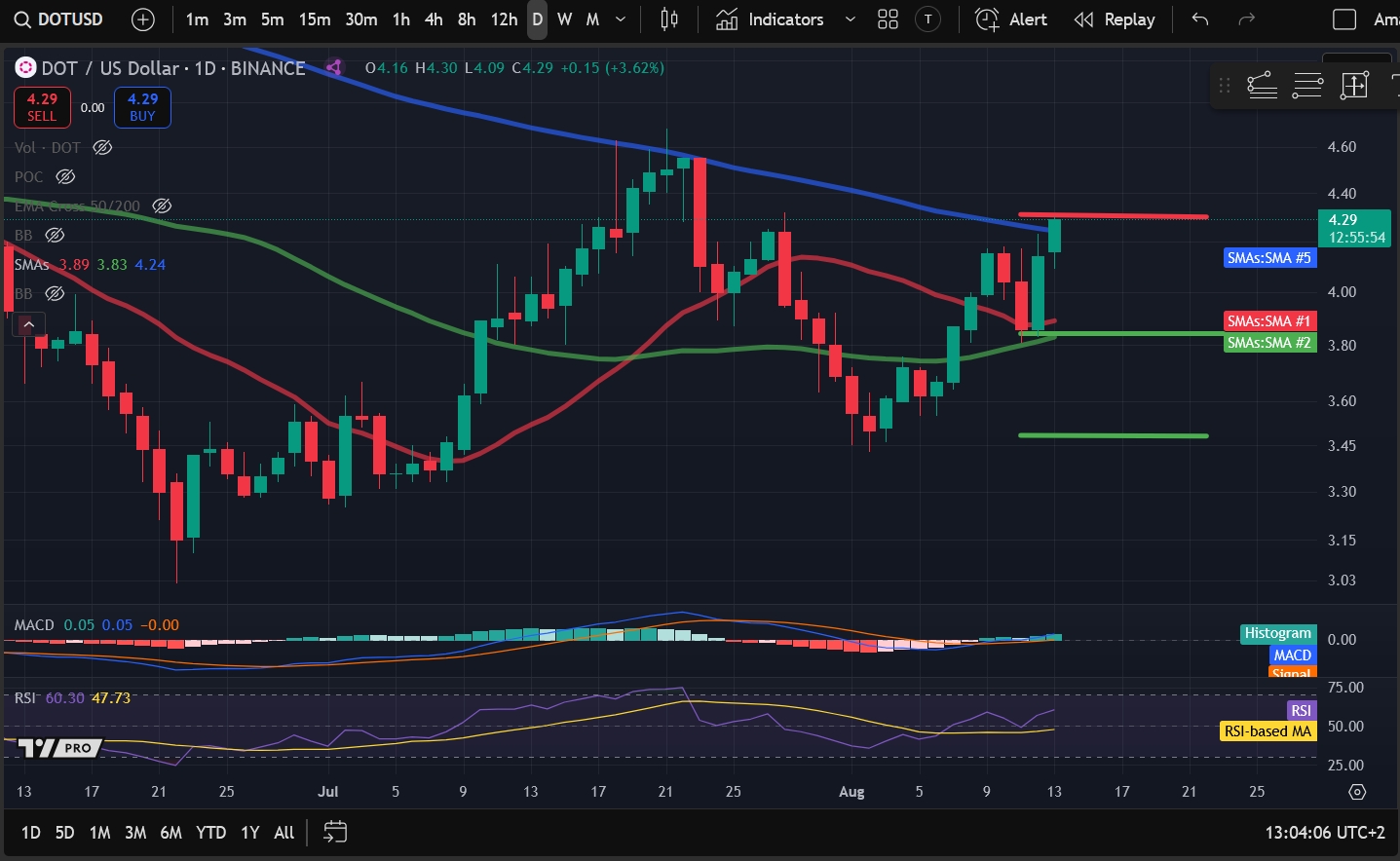The width and height of the screenshot is (1400, 861).
Task: Show the Vol · DOT indicator
Action: tap(102, 147)
